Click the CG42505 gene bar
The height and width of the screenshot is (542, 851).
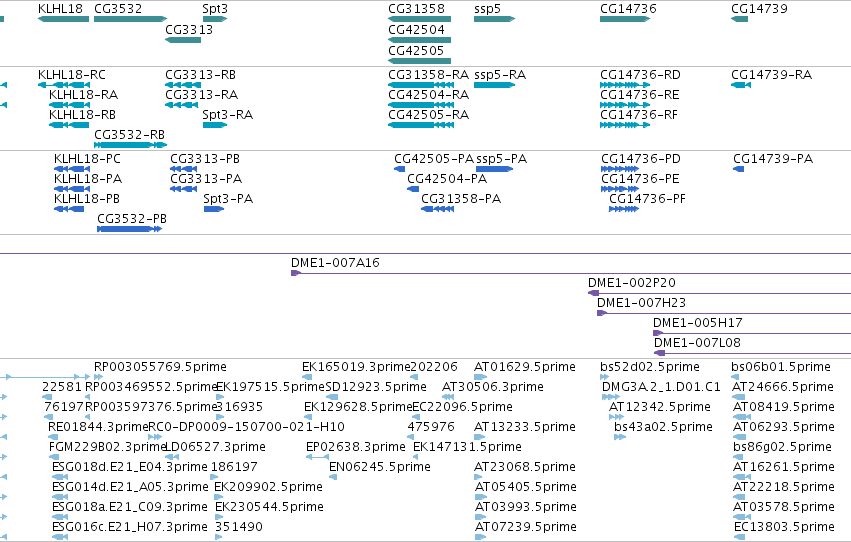pyautogui.click(x=420, y=61)
